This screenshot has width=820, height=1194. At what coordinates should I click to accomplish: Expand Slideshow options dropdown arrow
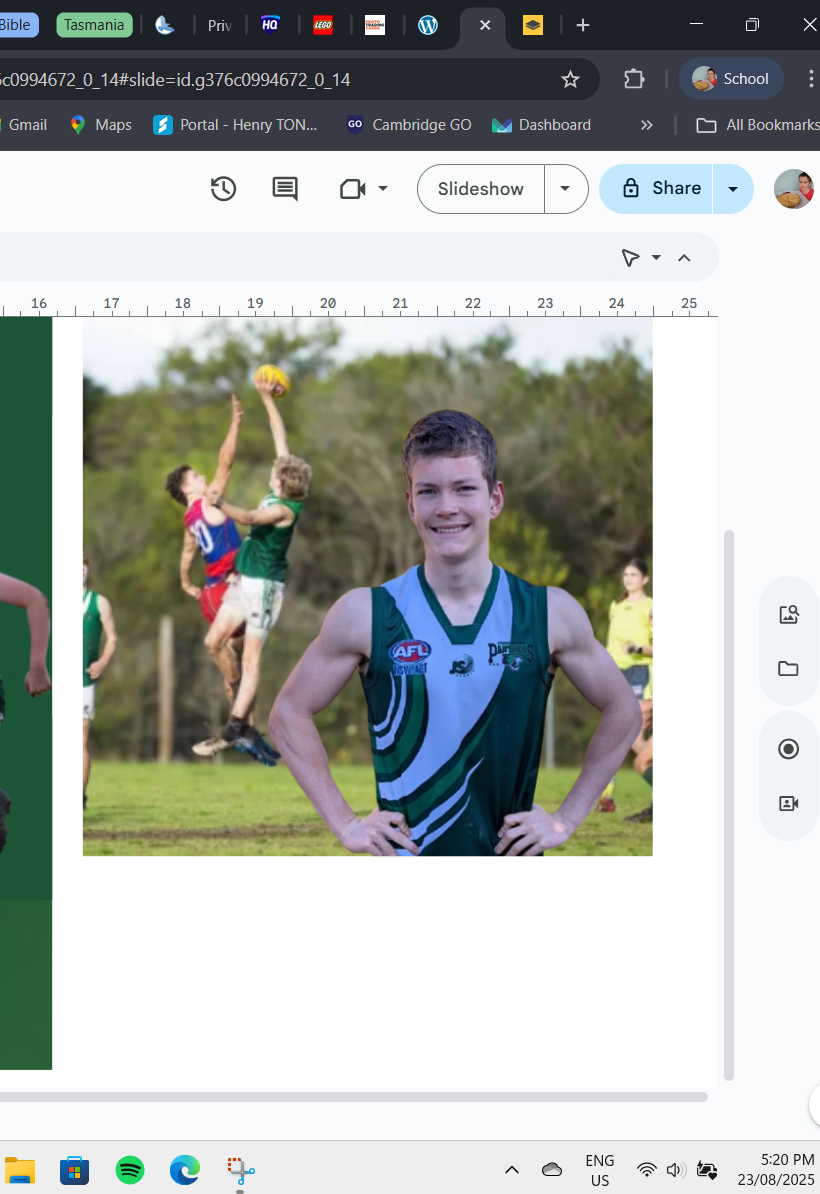pos(566,189)
